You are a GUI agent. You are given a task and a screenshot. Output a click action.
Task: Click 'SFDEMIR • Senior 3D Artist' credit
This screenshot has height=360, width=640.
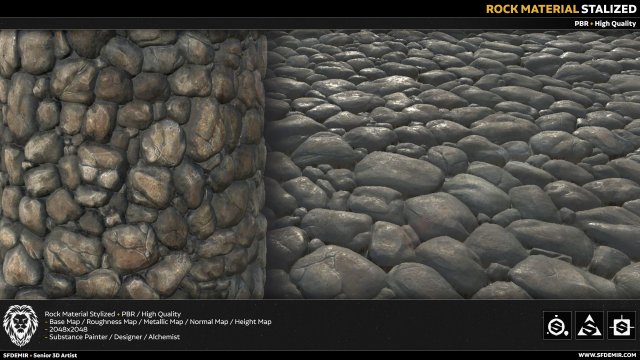point(40,355)
